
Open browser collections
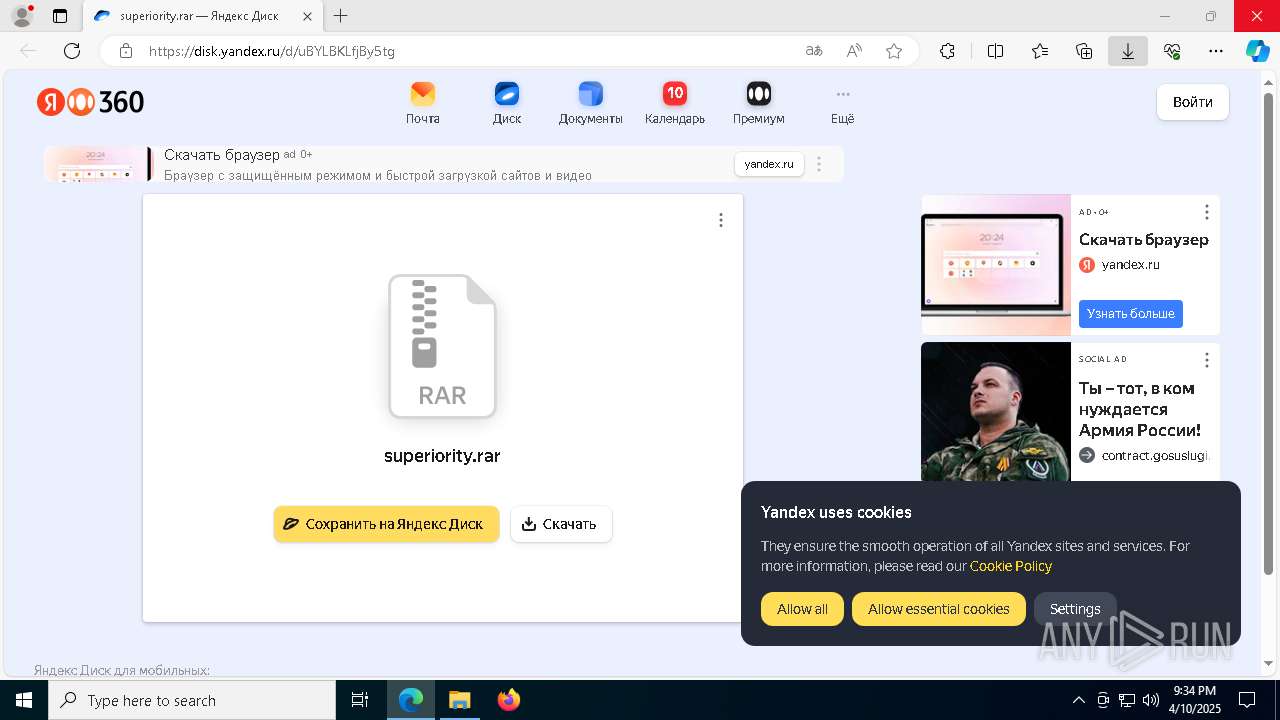click(x=1084, y=51)
